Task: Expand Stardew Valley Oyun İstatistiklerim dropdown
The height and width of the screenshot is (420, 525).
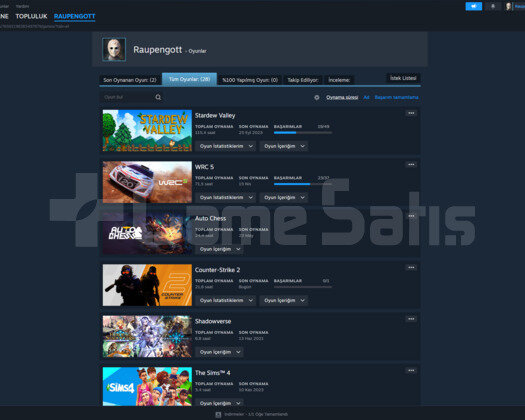Action: [x=226, y=146]
